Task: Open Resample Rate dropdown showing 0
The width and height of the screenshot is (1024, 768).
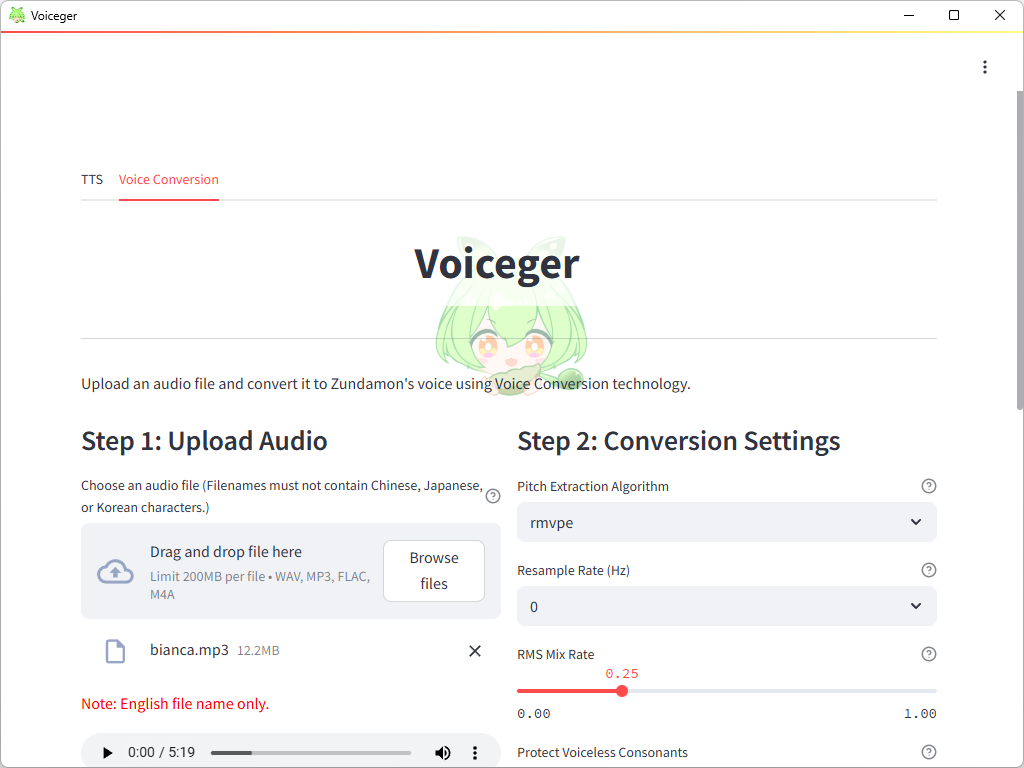Action: tap(727, 606)
